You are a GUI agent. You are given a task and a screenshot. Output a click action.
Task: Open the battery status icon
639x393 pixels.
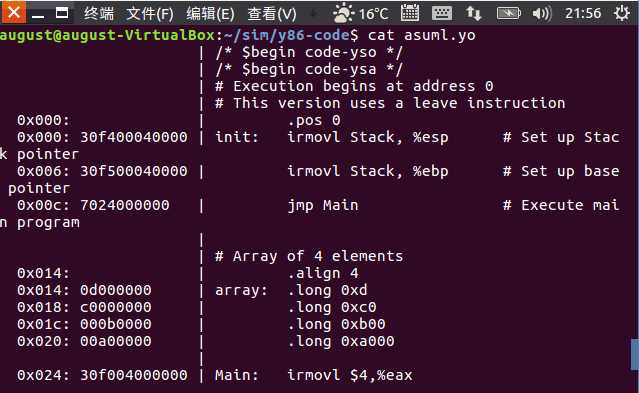coord(508,13)
